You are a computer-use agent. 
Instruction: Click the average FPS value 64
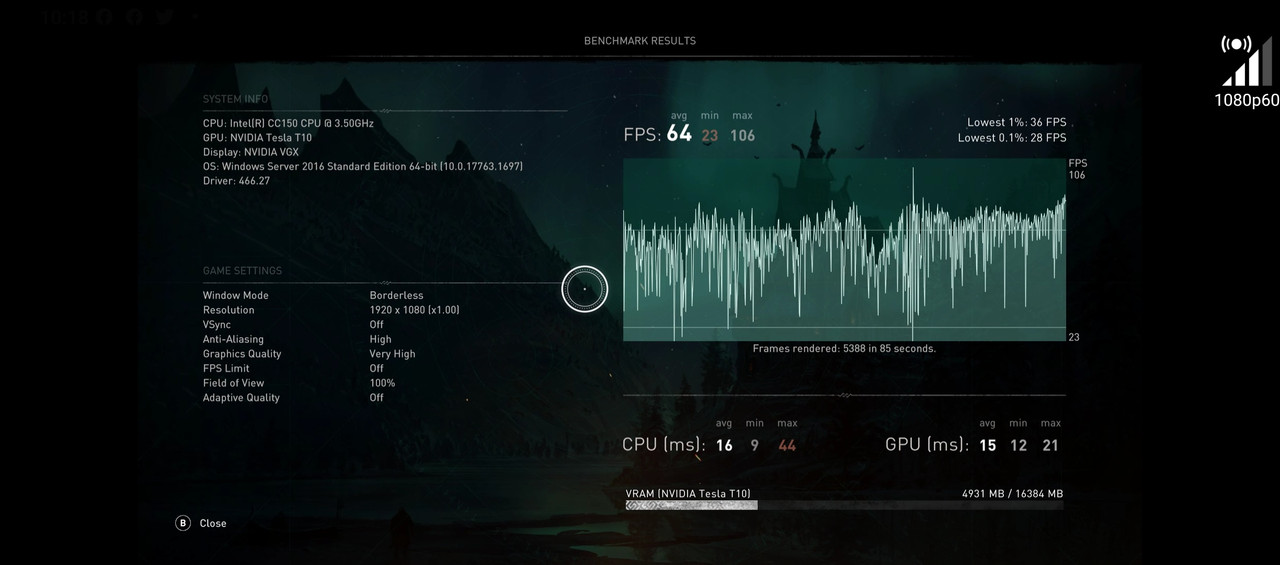coord(680,134)
